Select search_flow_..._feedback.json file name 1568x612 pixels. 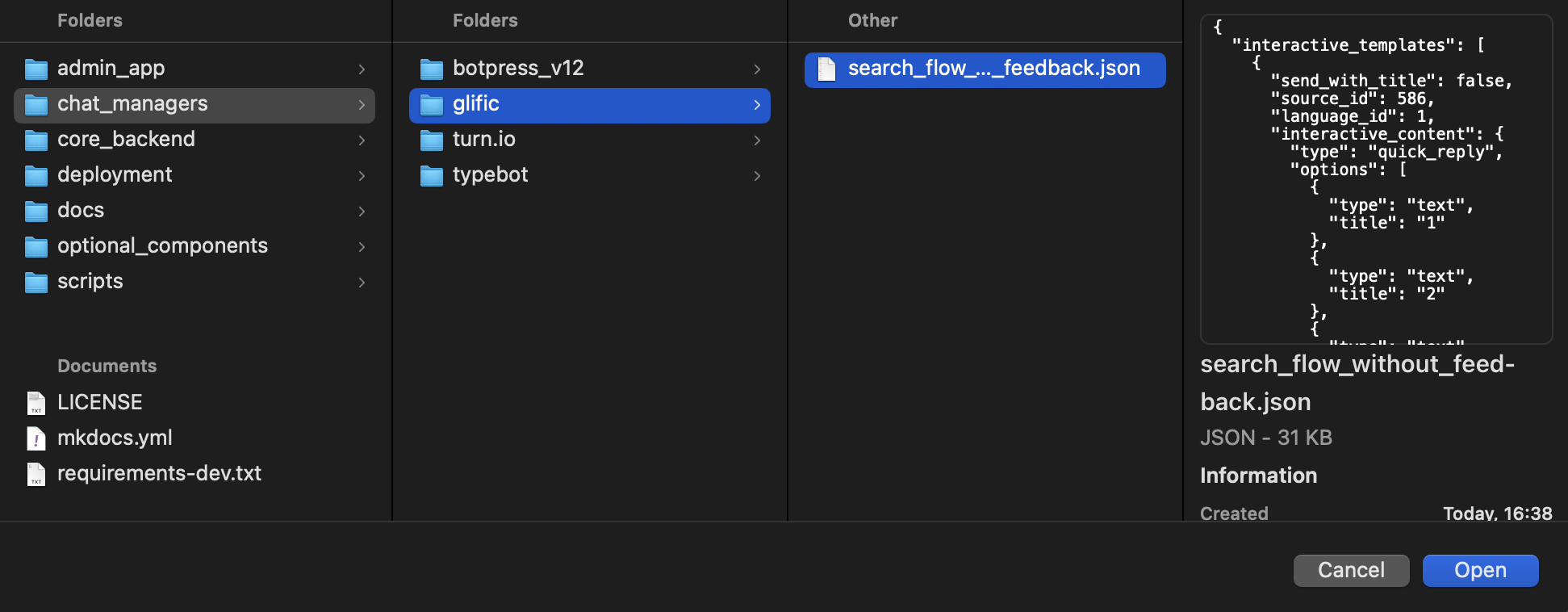click(x=994, y=69)
